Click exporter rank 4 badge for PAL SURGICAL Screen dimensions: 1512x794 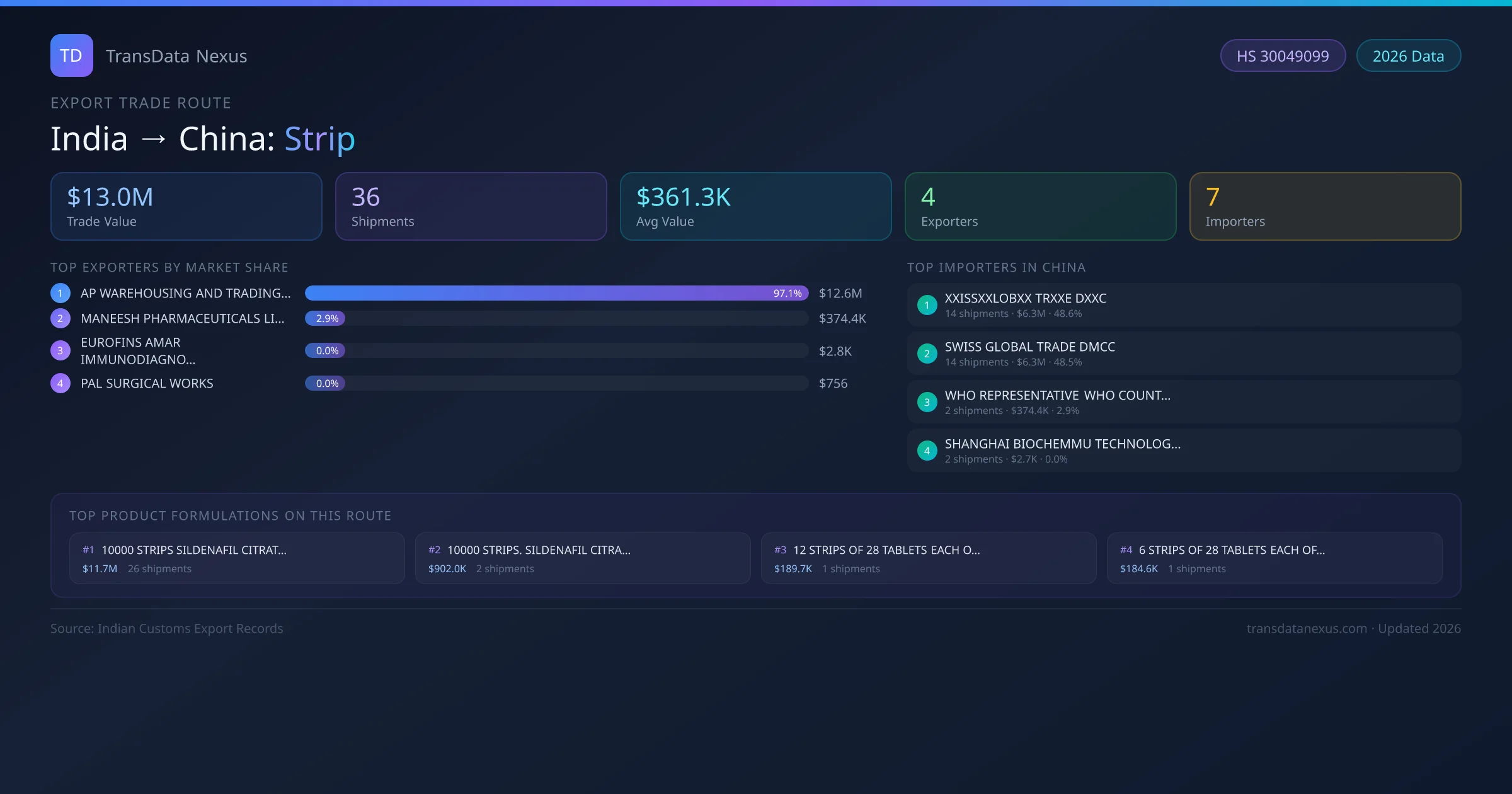[x=60, y=383]
